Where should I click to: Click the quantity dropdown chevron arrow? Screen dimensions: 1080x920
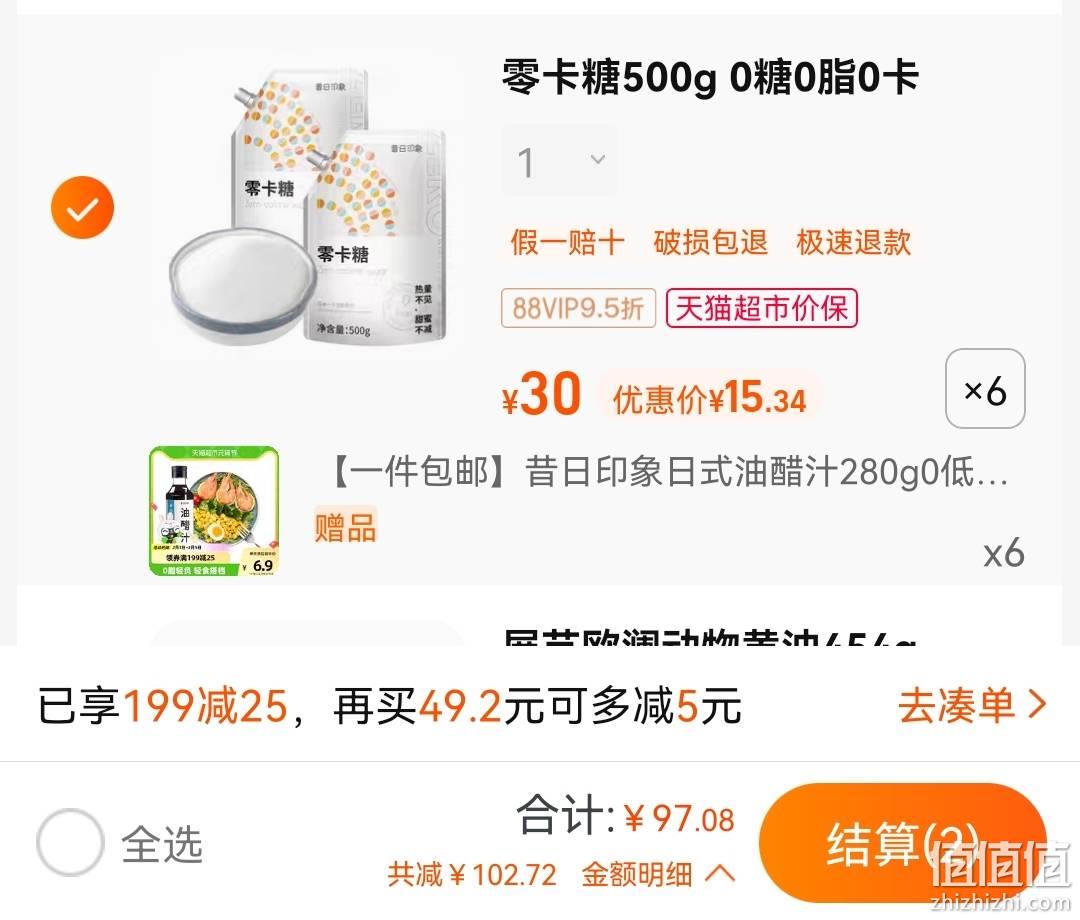(x=597, y=159)
